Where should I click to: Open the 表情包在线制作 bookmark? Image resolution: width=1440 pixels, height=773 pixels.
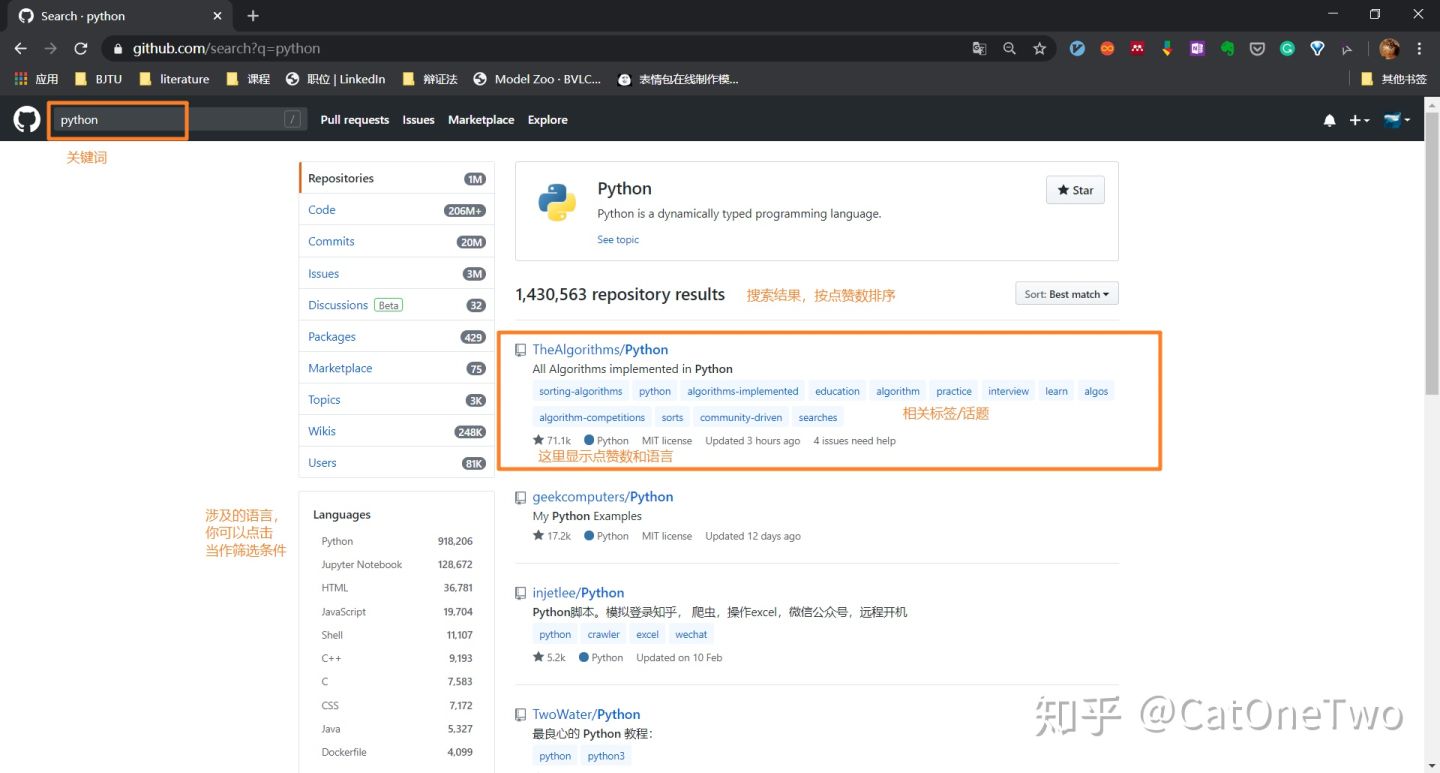tap(679, 79)
